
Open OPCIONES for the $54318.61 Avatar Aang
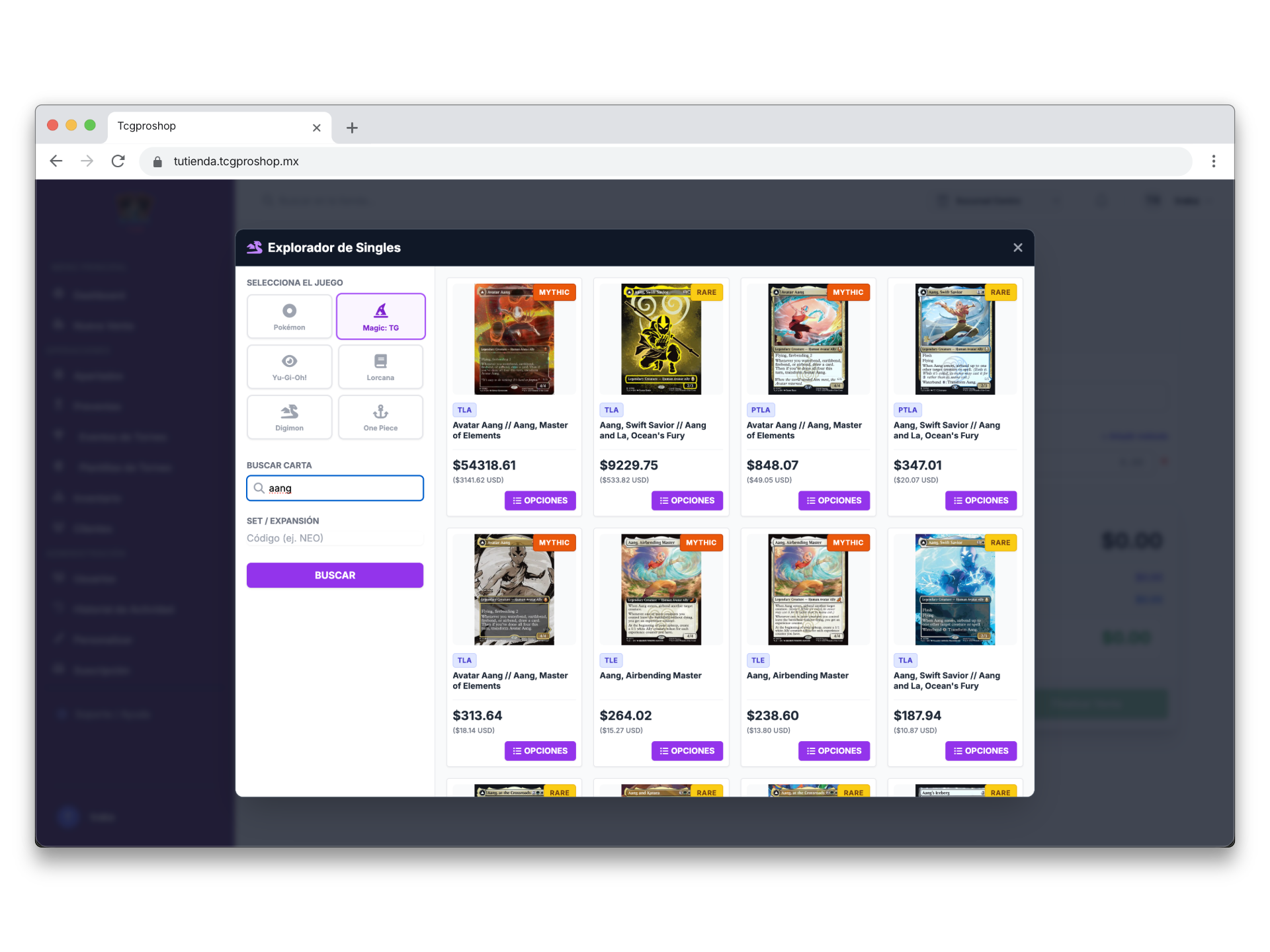click(540, 500)
